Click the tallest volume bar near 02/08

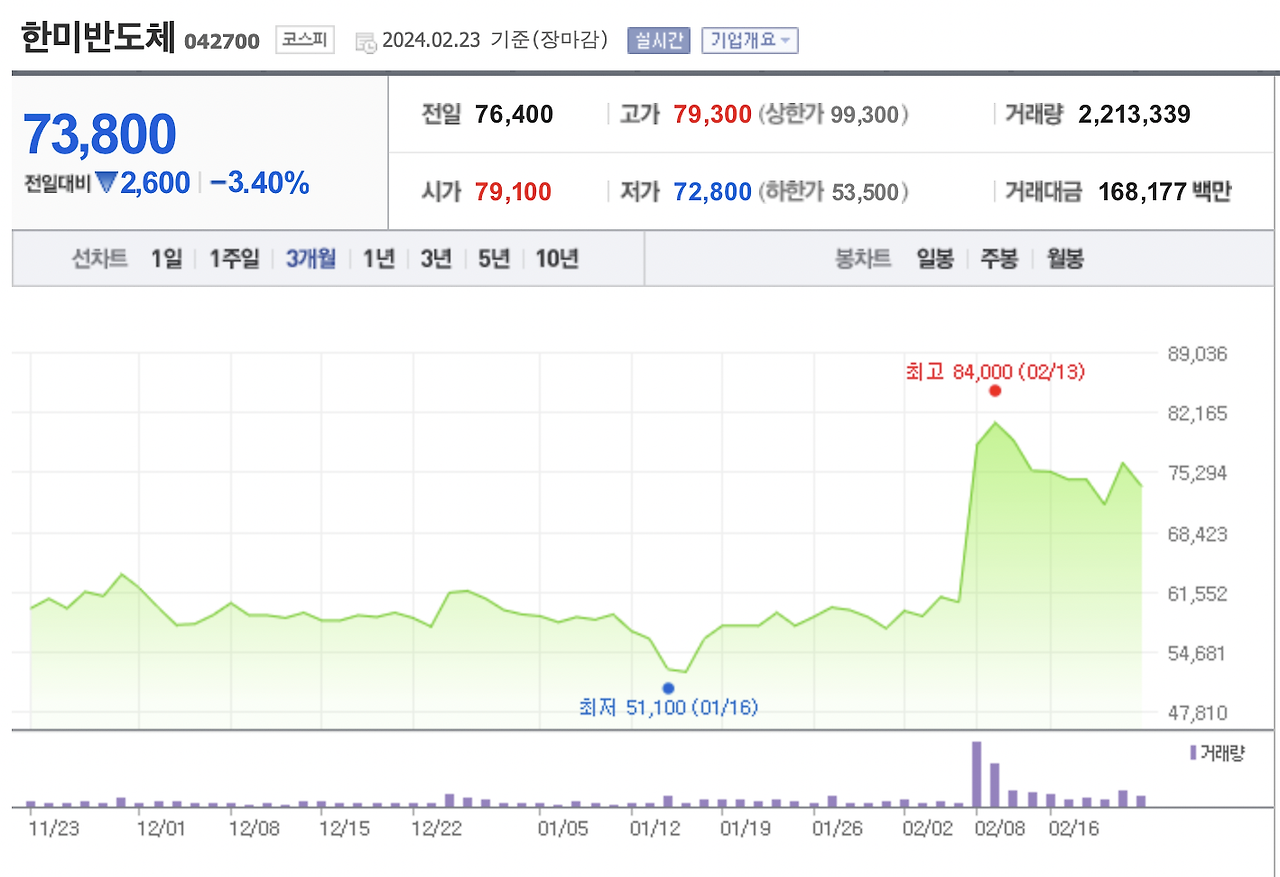[x=977, y=774]
